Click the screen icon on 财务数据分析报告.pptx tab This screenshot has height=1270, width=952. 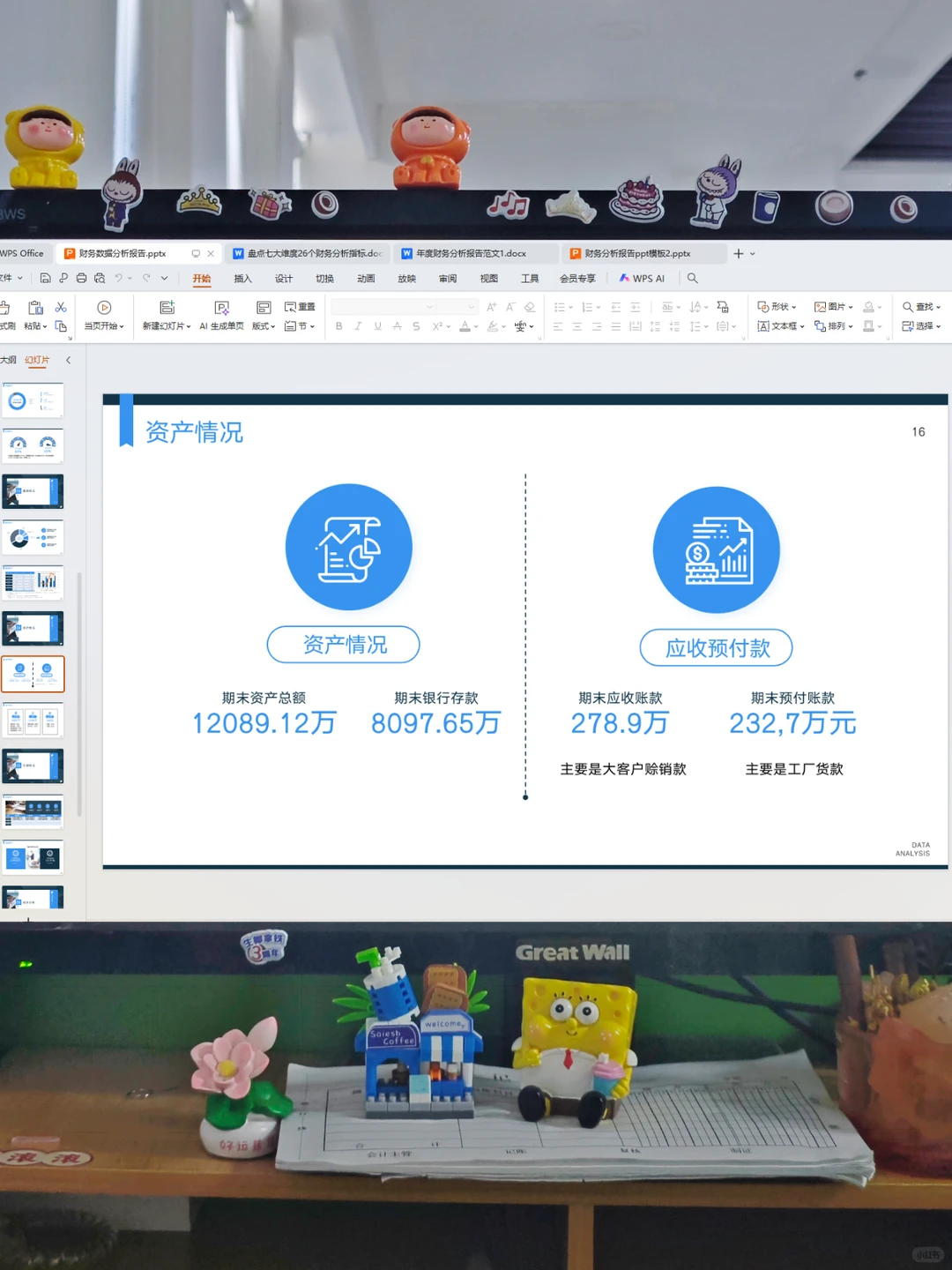pyautogui.click(x=196, y=253)
